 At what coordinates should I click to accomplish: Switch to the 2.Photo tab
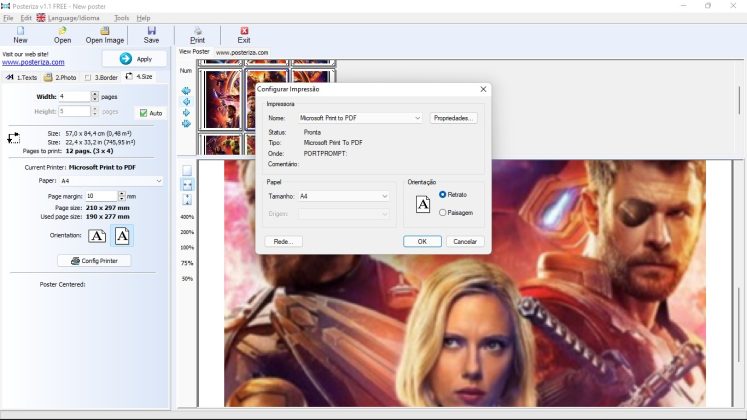point(61,77)
